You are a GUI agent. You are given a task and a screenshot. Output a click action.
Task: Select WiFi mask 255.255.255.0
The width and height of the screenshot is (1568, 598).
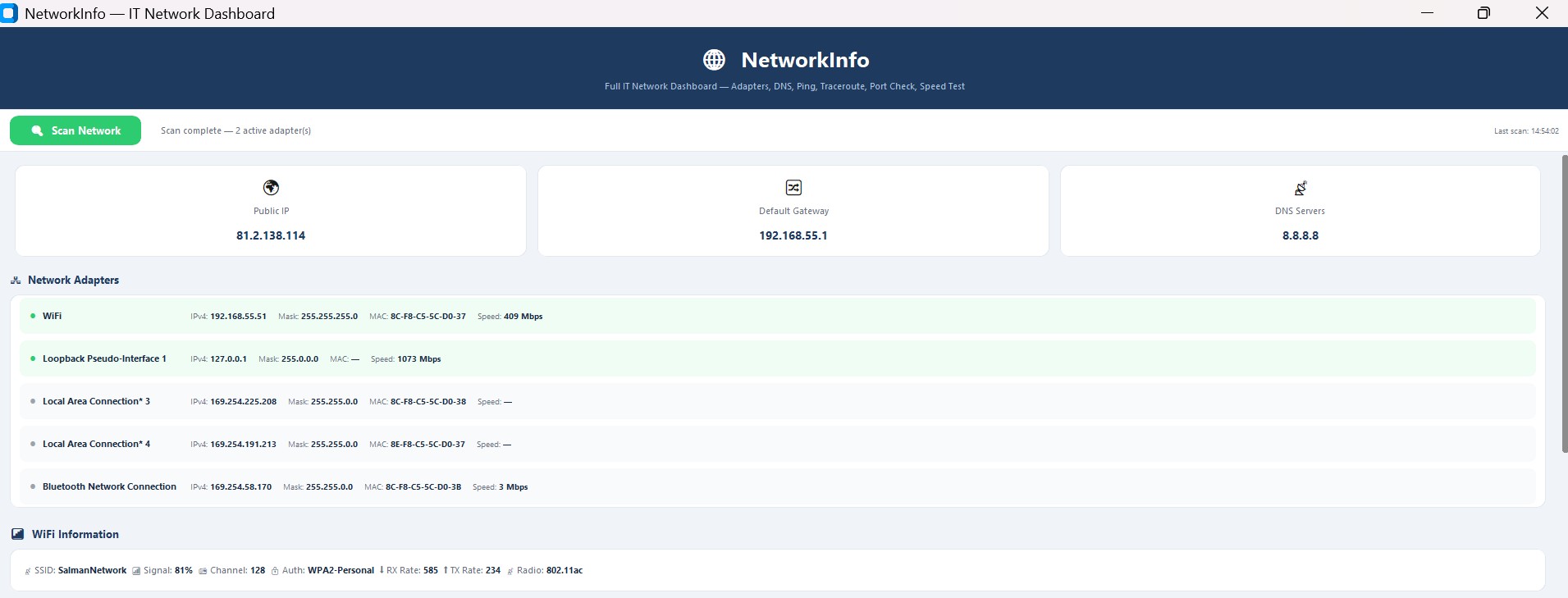click(x=329, y=316)
